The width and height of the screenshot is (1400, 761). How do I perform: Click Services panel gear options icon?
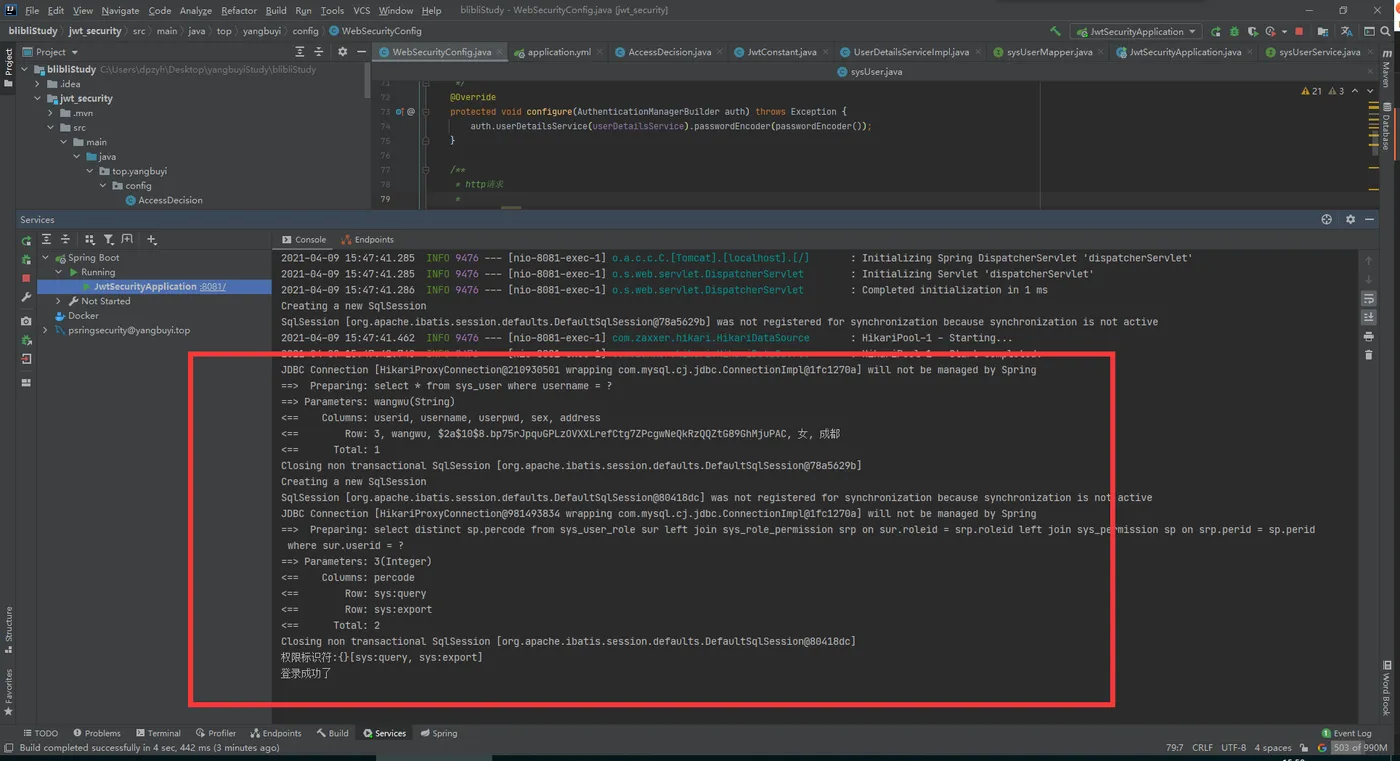coord(1350,220)
